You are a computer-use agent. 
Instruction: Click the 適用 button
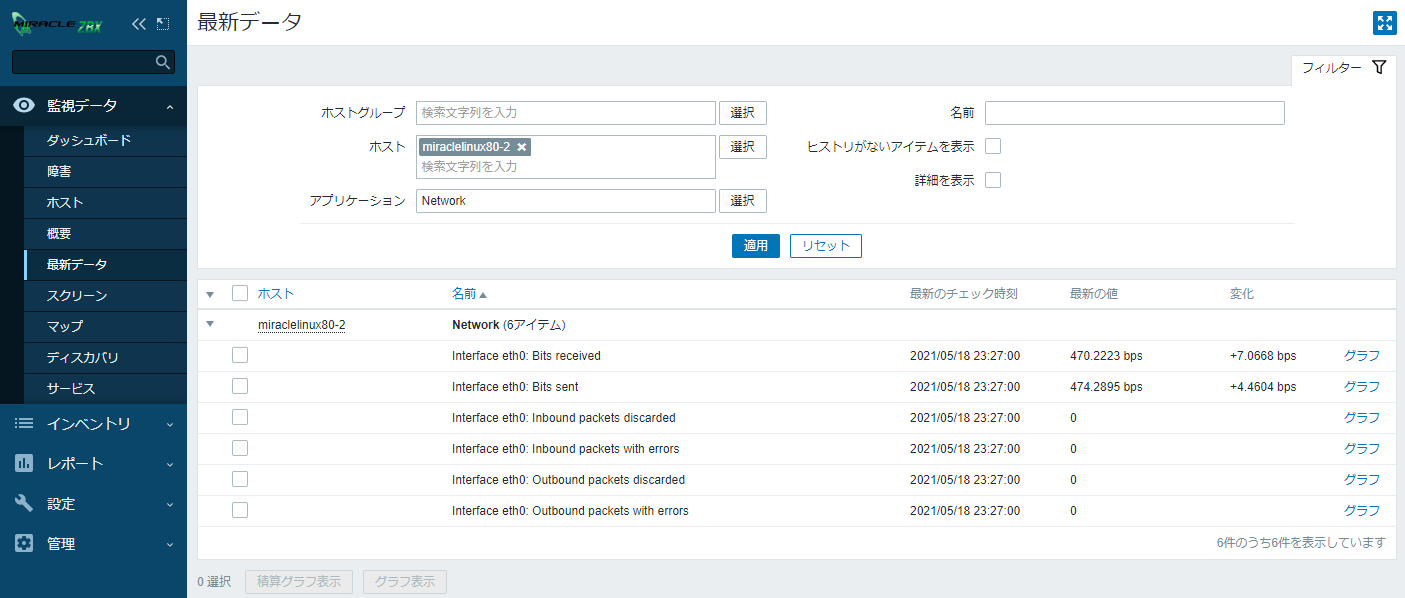755,246
